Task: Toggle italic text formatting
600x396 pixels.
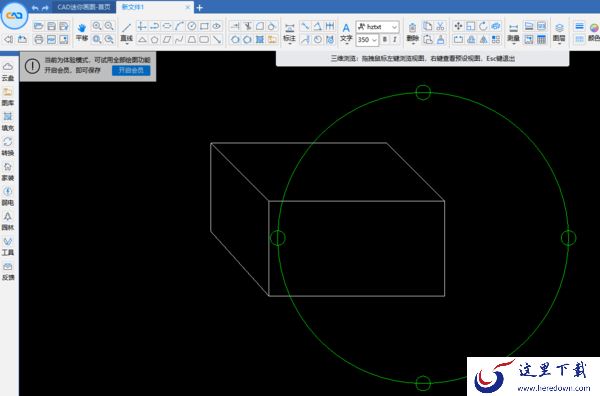Action: tap(395, 39)
